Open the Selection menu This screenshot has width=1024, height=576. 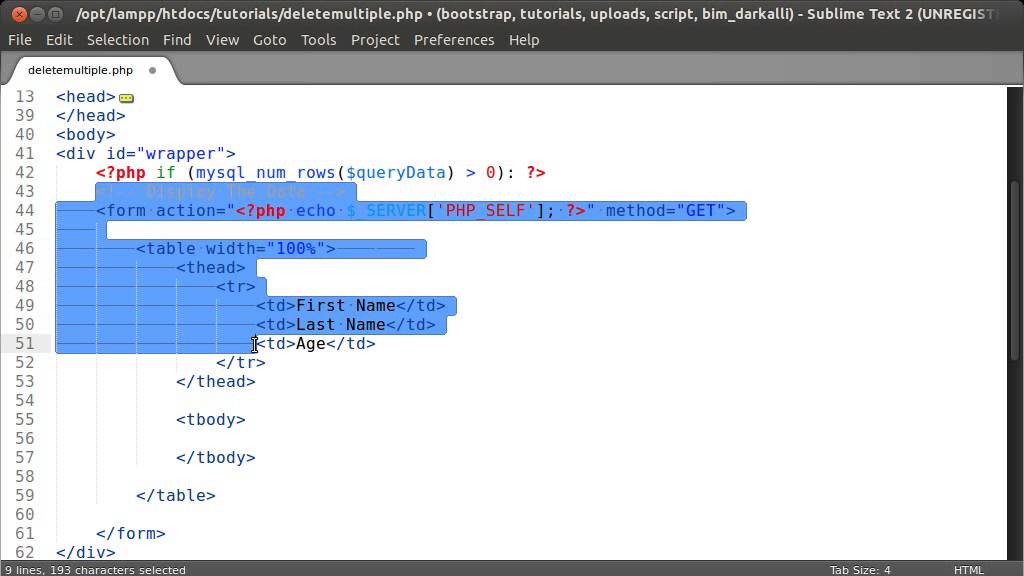pyautogui.click(x=118, y=40)
